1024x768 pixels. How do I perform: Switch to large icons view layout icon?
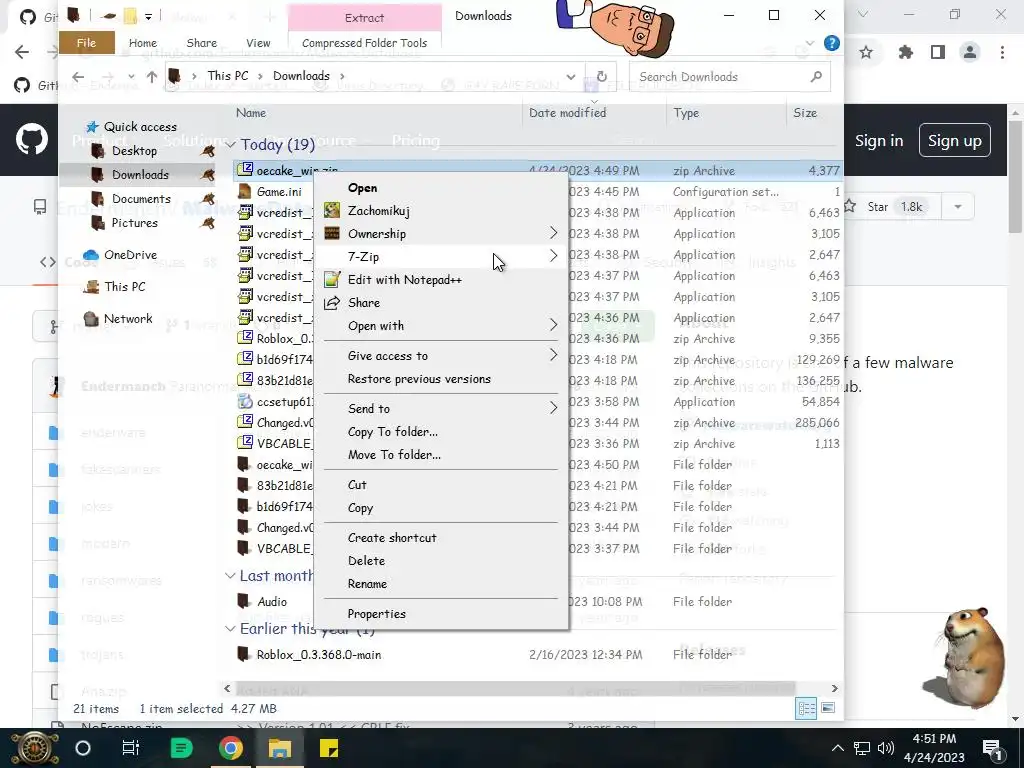[827, 708]
